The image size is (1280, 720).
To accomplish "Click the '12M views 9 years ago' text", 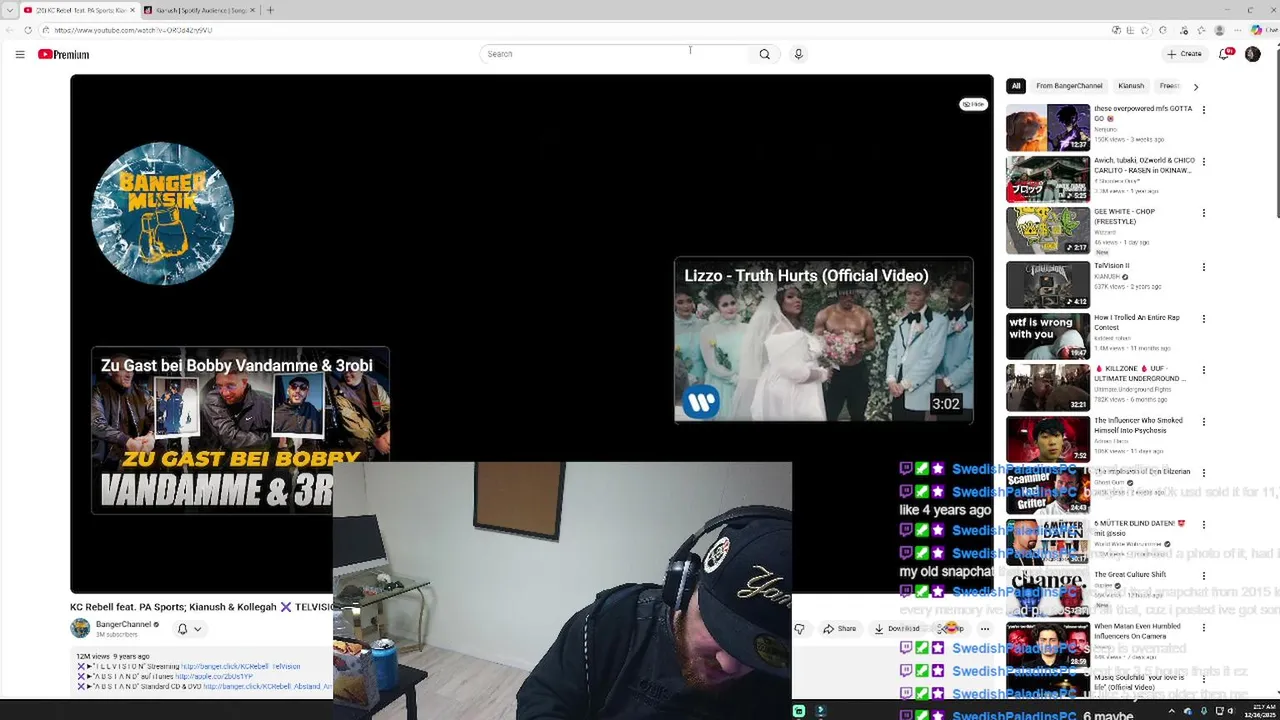I will (x=113, y=656).
